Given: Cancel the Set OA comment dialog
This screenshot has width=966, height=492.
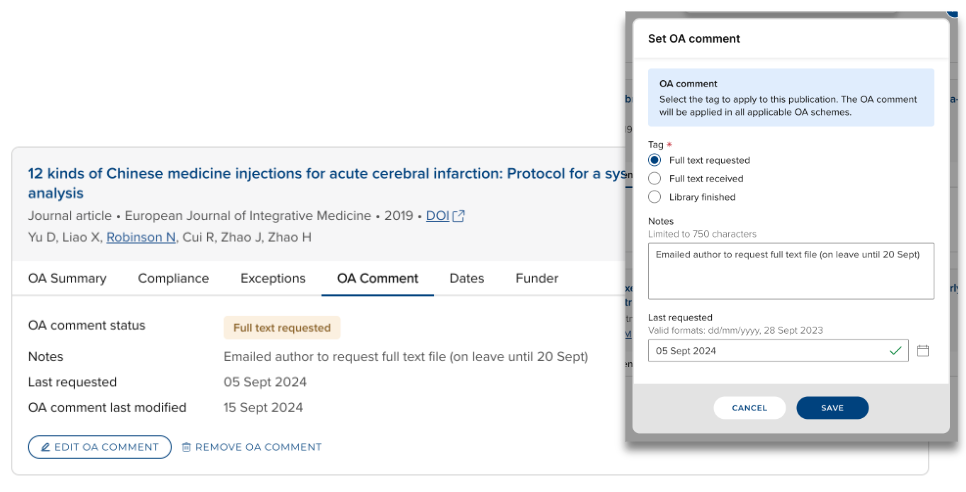Looking at the screenshot, I should (749, 408).
